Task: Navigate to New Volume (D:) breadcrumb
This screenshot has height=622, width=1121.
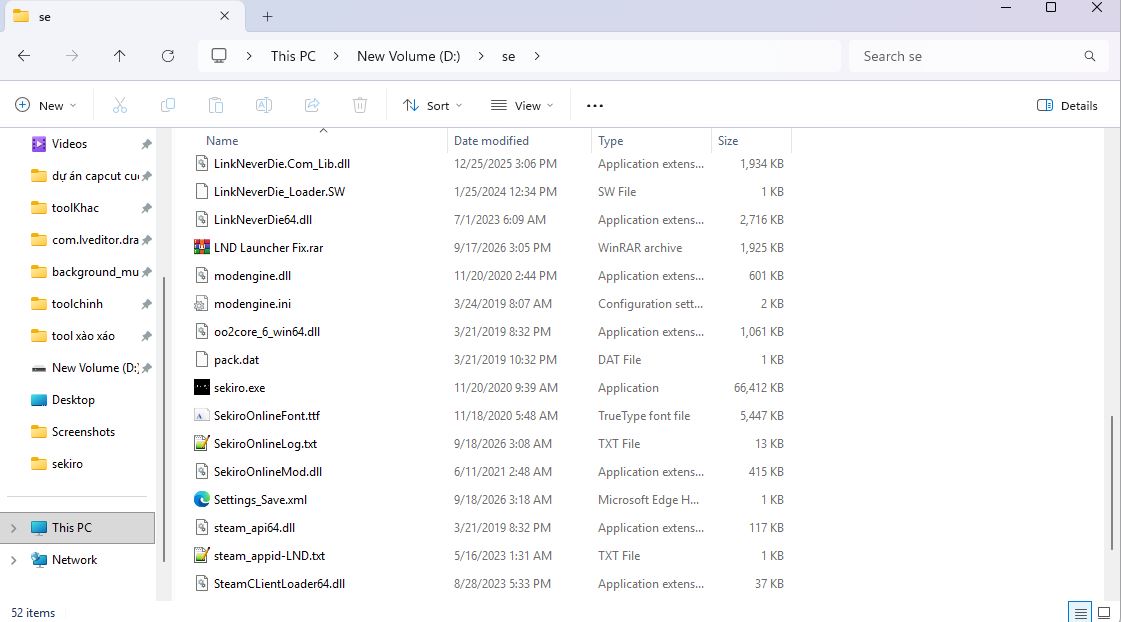Action: 409,56
